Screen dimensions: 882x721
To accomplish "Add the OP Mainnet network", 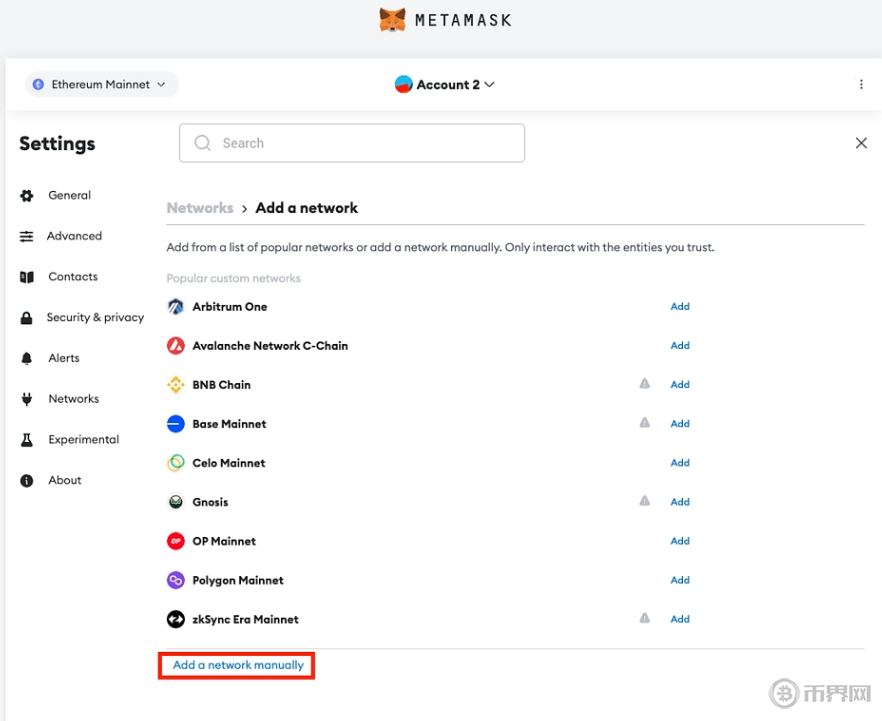I will point(680,541).
